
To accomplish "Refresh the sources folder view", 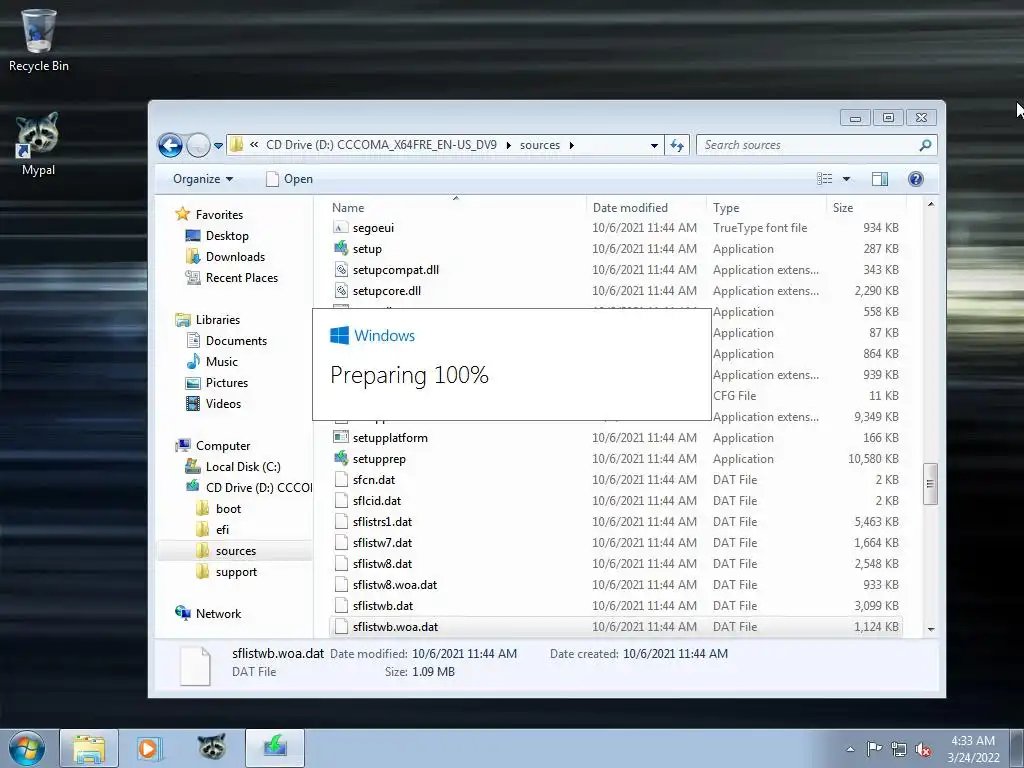I will click(677, 145).
